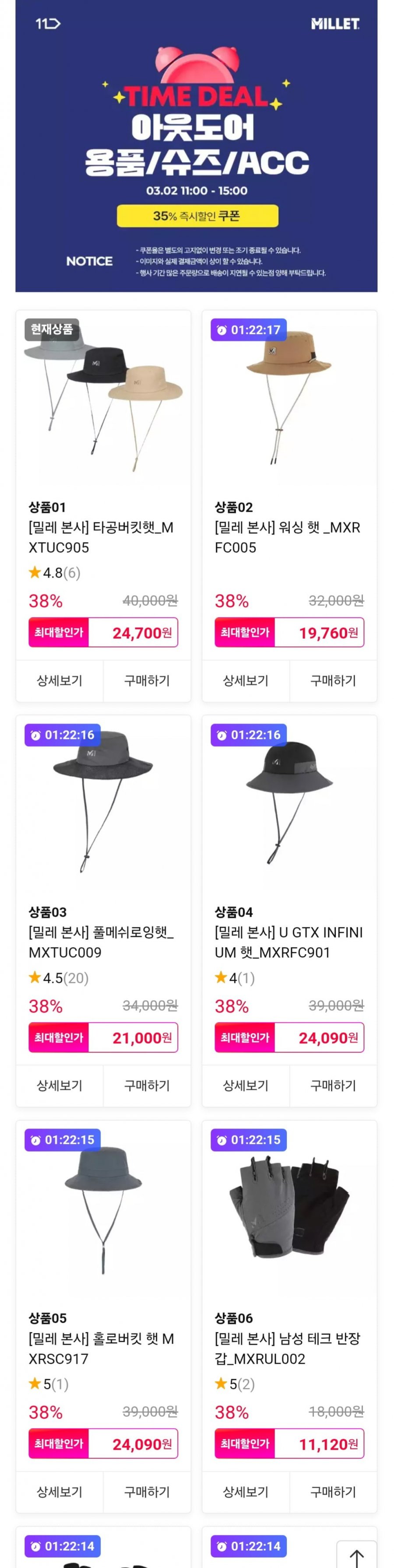Tap the timer badge on 풀메쉬로잉햇 item
394x1568 pixels.
pos(63,735)
